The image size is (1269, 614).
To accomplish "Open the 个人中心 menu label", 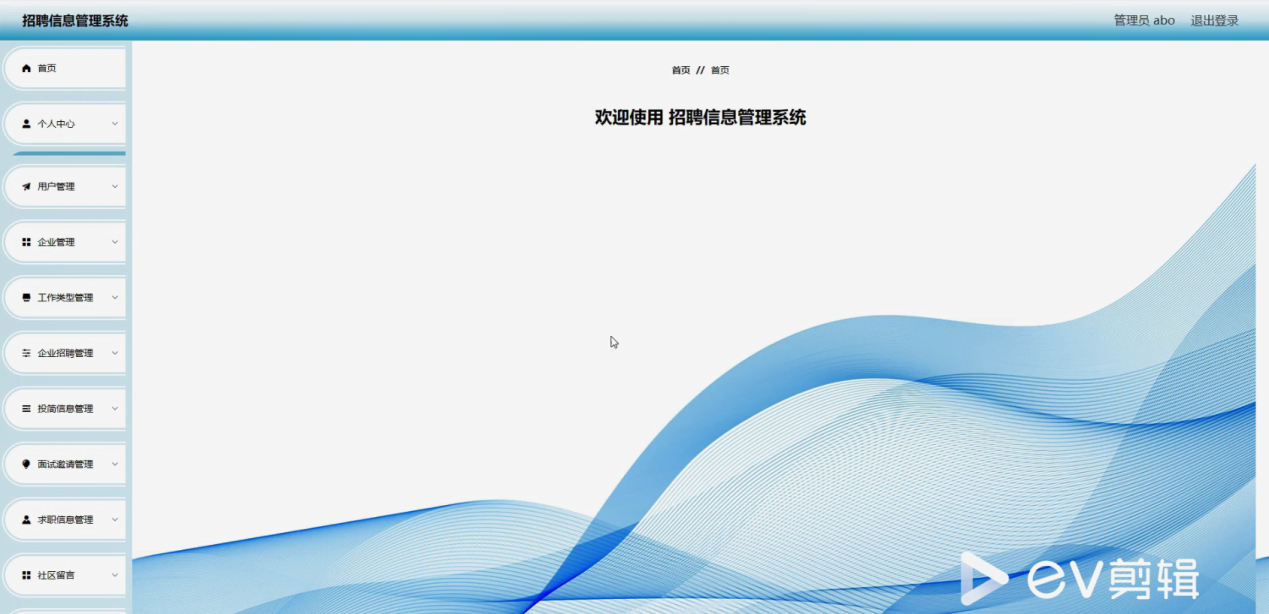I will click(x=56, y=124).
